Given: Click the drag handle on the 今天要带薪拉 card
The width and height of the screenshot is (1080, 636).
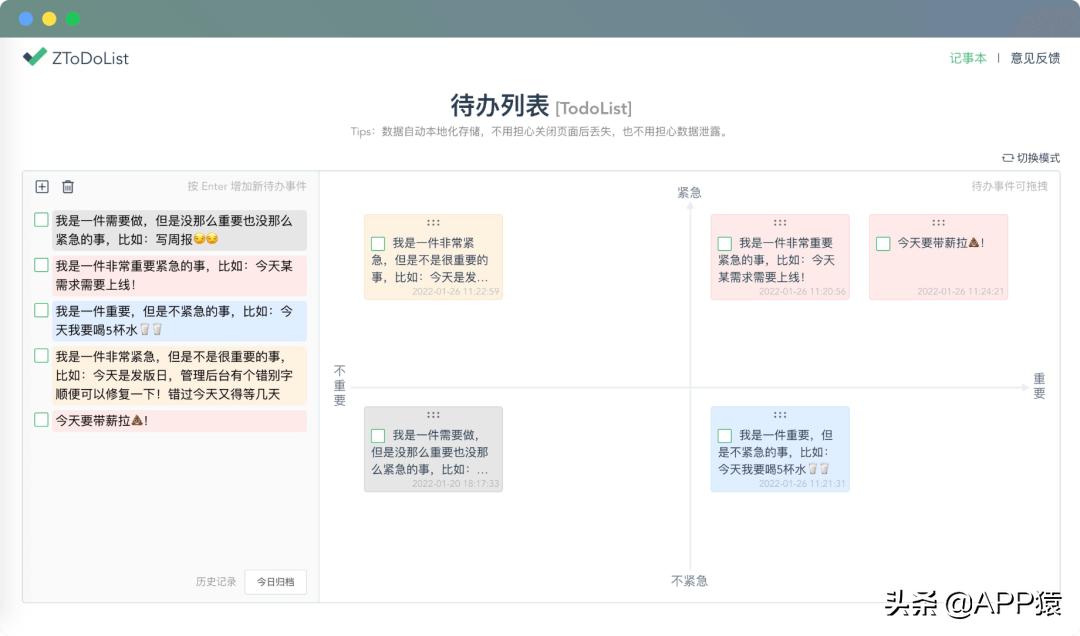Looking at the screenshot, I should click(938, 223).
